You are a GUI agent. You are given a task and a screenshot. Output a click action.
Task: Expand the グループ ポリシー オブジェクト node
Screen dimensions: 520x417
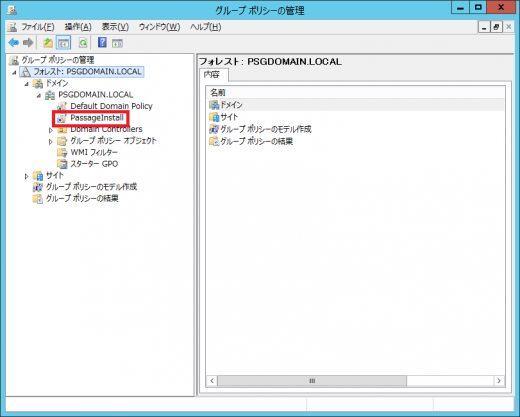[51, 142]
